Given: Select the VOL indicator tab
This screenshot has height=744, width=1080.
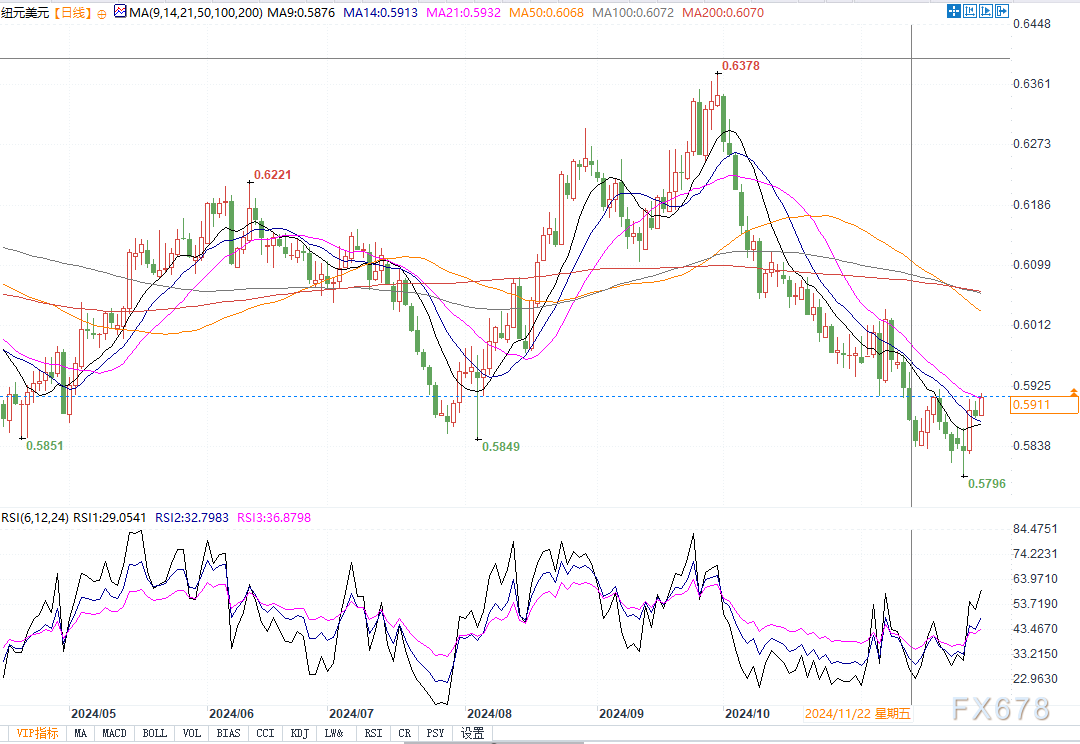Looking at the screenshot, I should (x=192, y=733).
